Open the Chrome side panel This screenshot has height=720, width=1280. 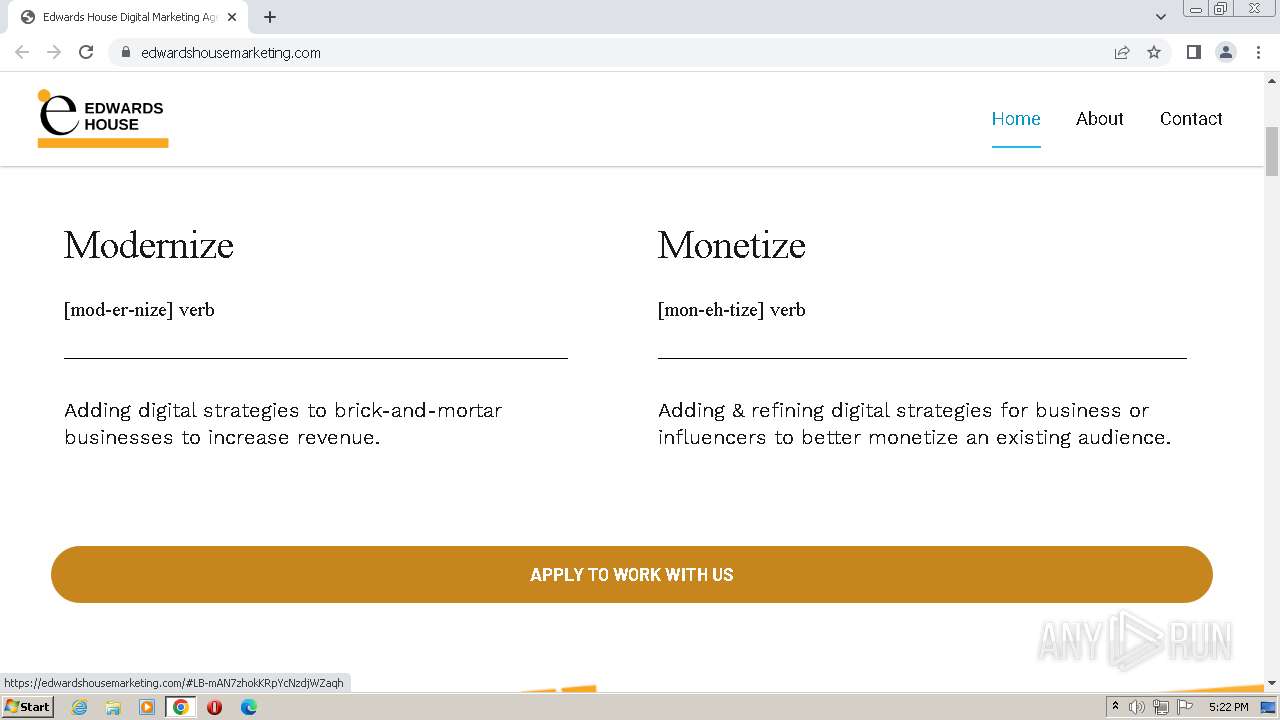tap(1193, 52)
